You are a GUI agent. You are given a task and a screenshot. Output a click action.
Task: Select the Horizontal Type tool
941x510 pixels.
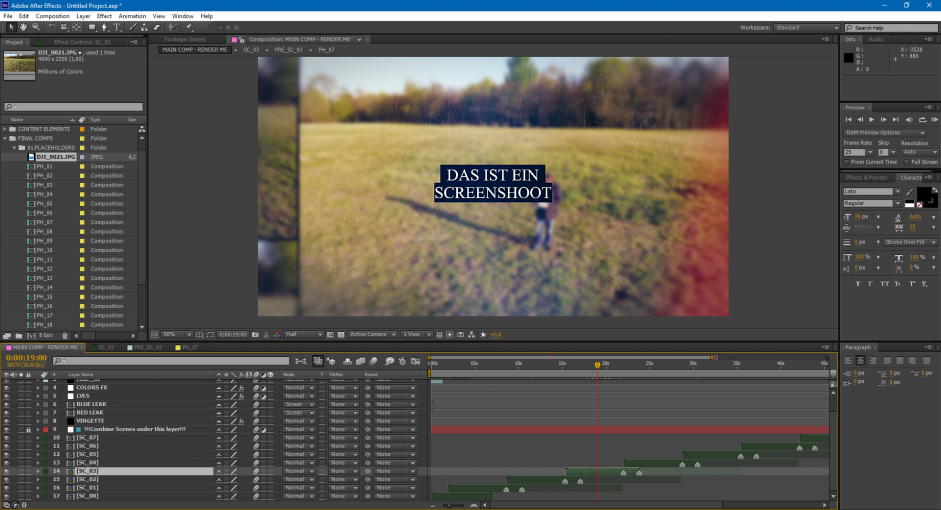coord(118,27)
